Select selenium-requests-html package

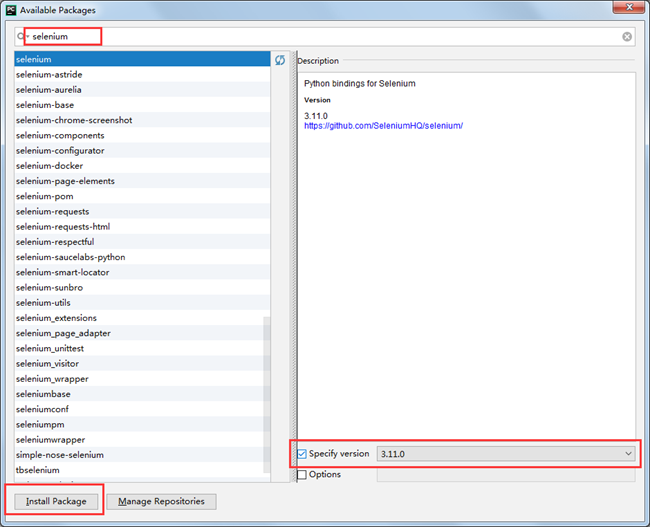pos(142,227)
